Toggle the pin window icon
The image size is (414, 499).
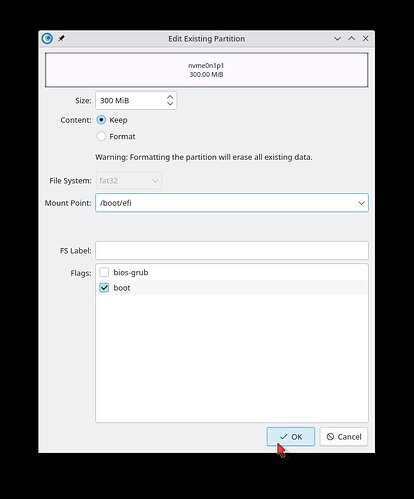[61, 38]
